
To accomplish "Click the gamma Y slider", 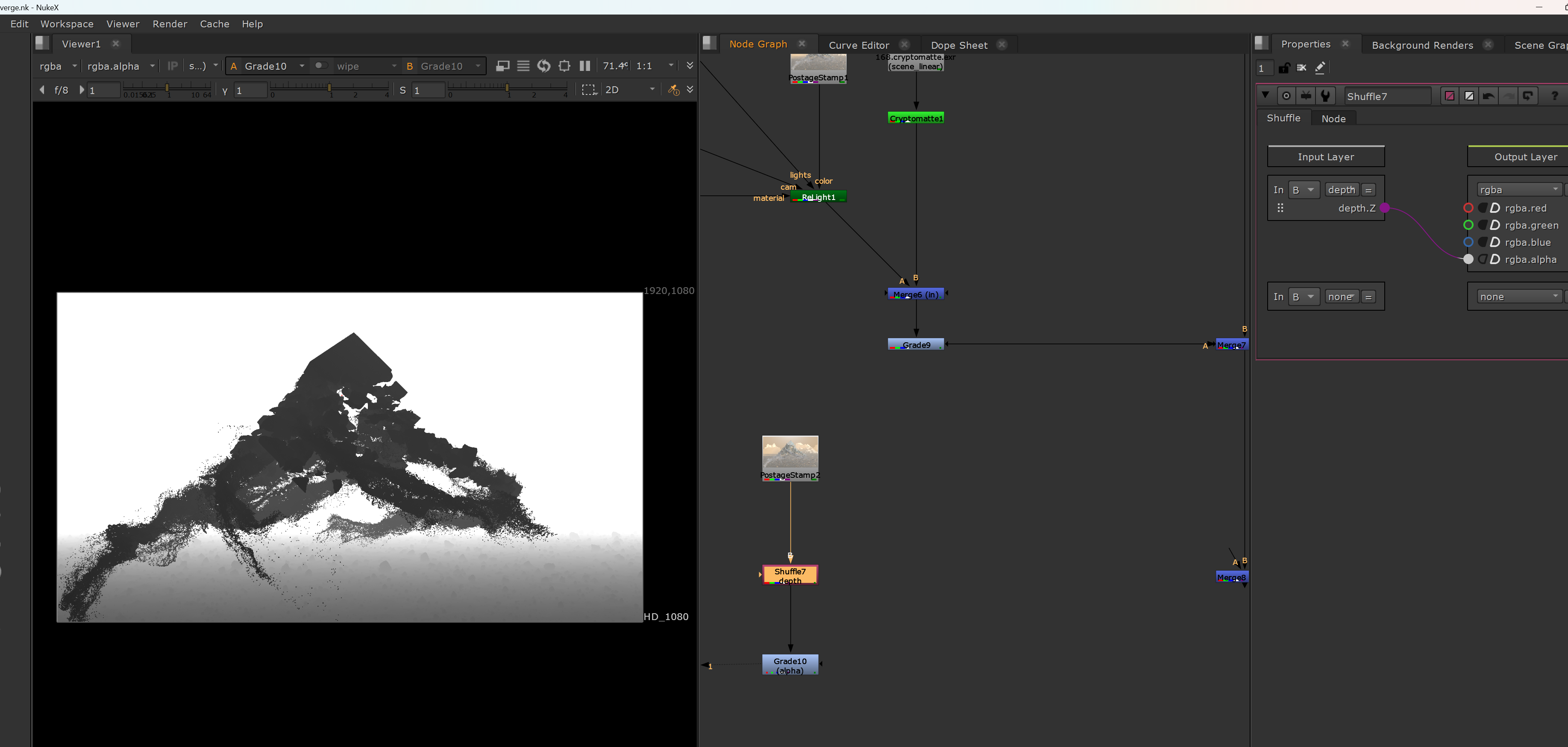I will (329, 89).
